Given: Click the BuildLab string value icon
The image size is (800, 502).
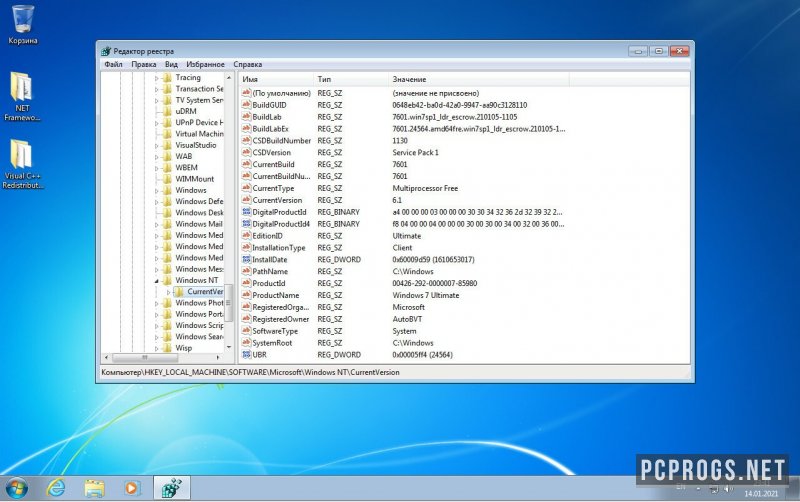Looking at the screenshot, I should click(246, 117).
